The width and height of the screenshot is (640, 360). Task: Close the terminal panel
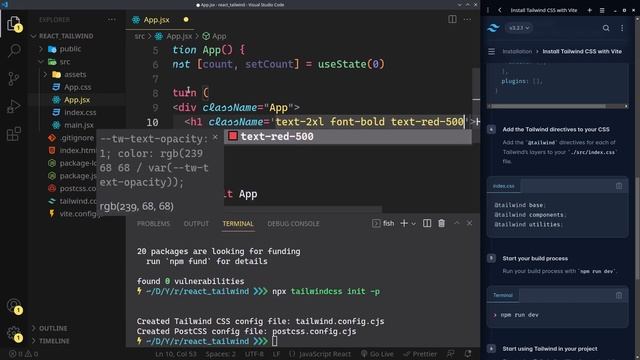tap(469, 223)
